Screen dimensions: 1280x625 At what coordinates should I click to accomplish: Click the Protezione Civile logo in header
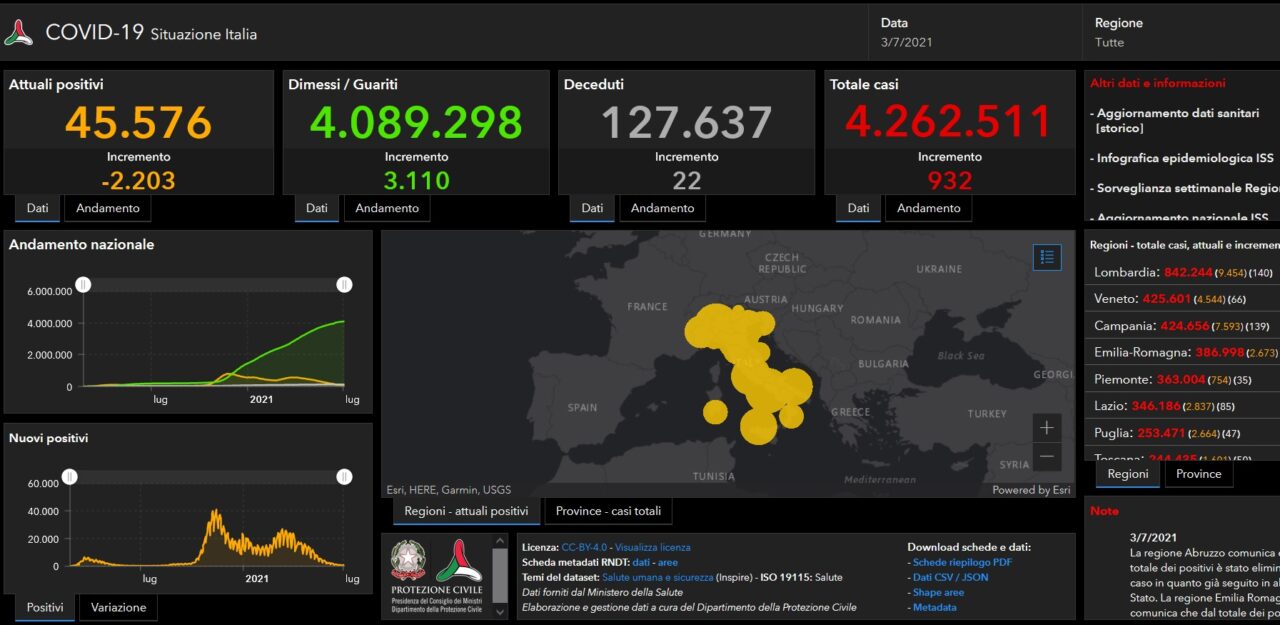(18, 33)
